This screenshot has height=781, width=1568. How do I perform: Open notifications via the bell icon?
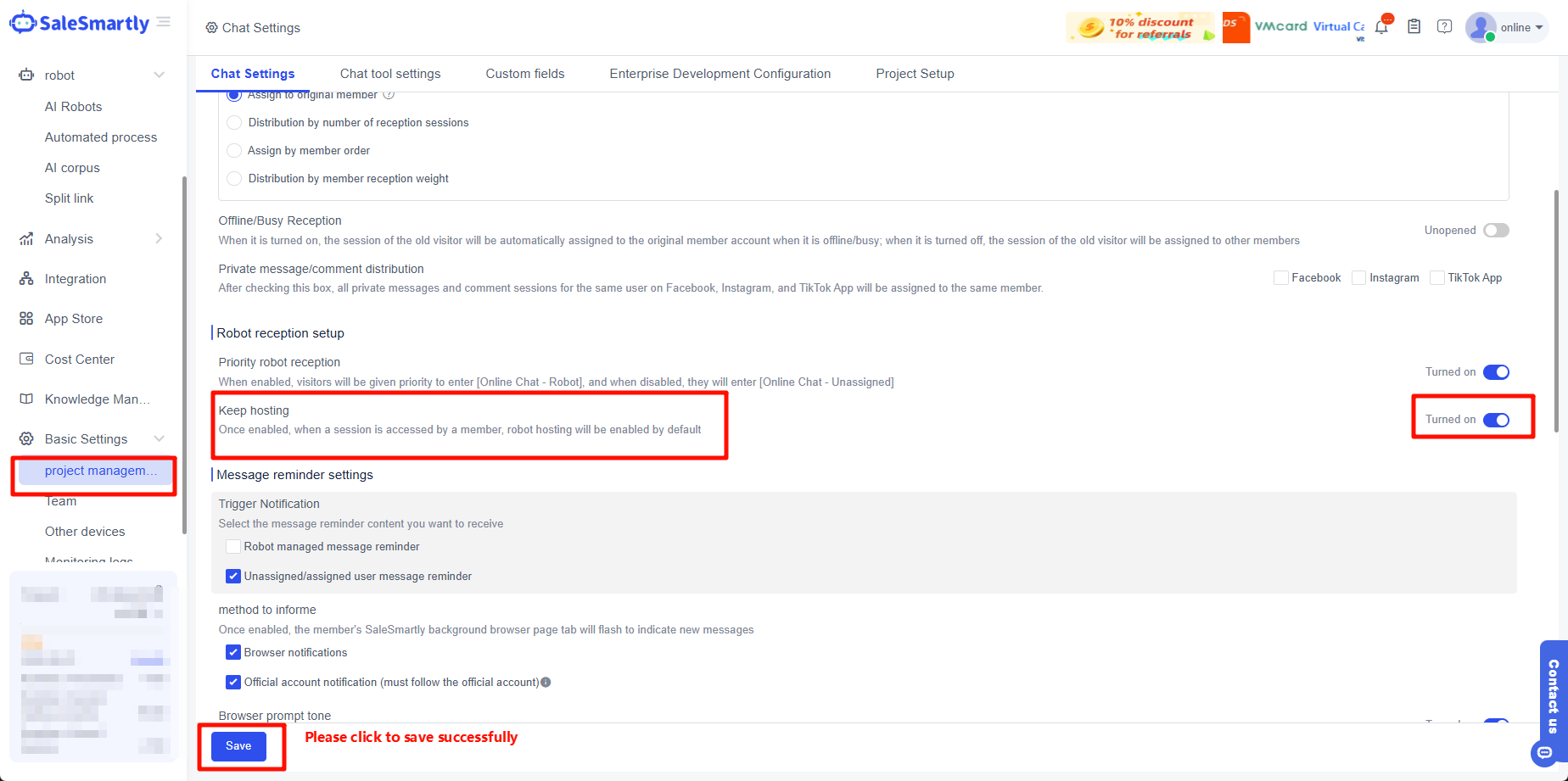pos(1381,26)
